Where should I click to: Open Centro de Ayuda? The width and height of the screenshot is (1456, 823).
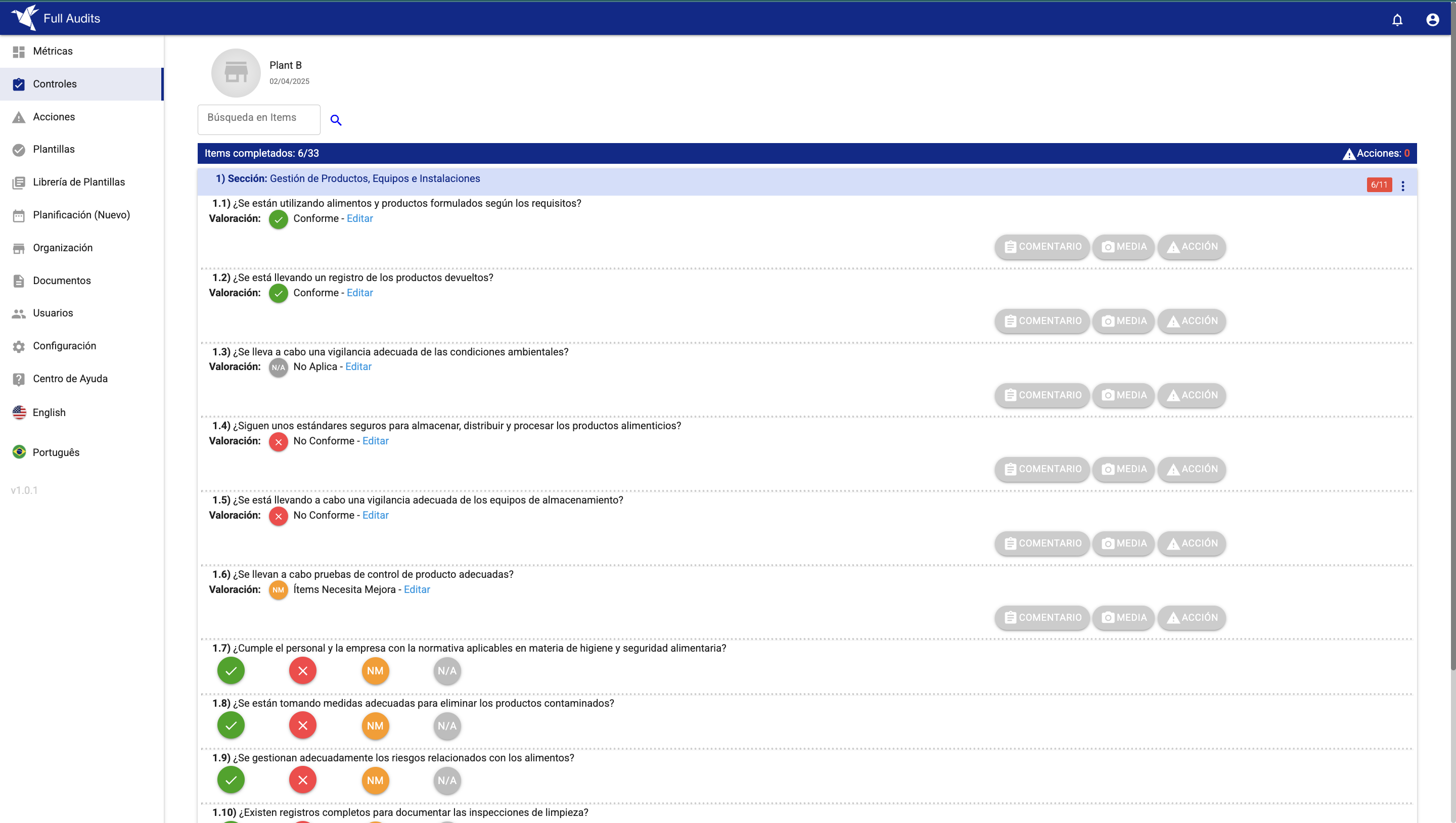pos(82,379)
